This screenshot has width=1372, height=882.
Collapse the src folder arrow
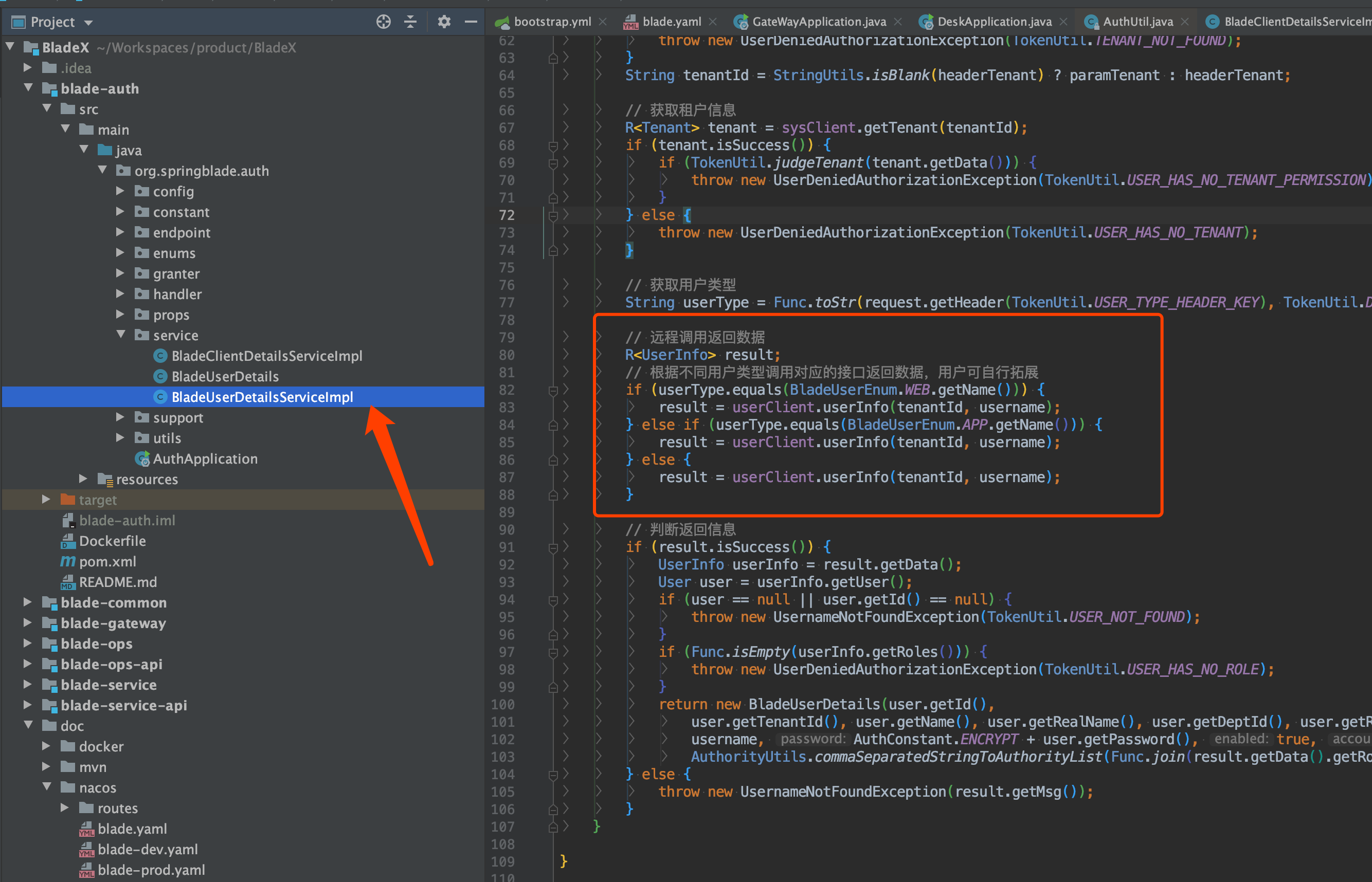[47, 107]
